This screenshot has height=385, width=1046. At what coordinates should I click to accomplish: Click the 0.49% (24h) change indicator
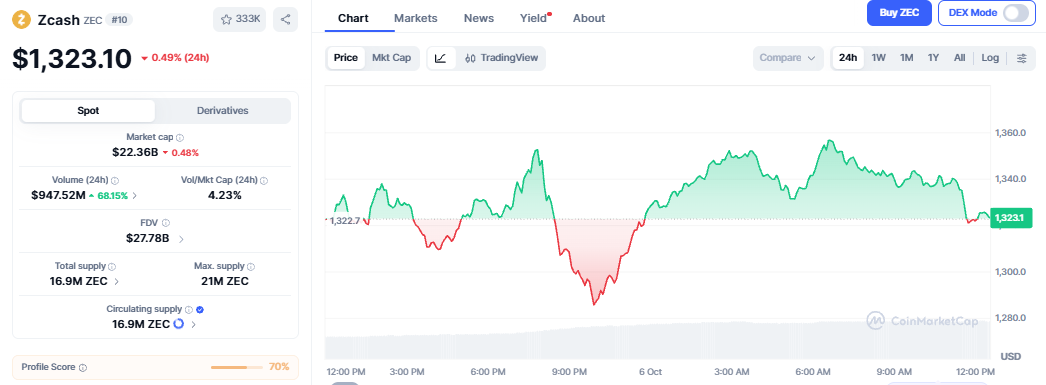[175, 57]
